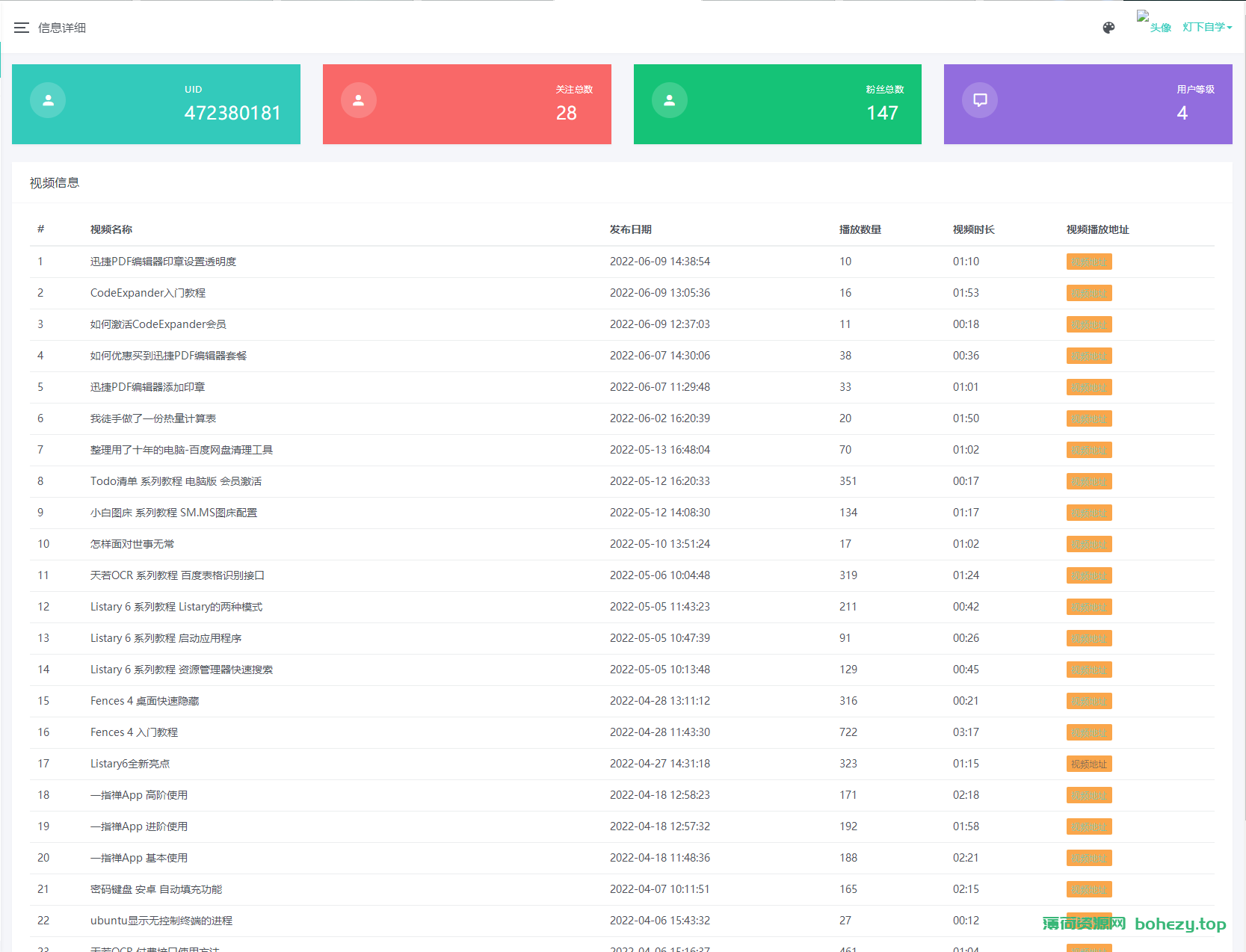Click the 粉丝总数 card user icon
This screenshot has height=952, width=1246.
point(670,100)
